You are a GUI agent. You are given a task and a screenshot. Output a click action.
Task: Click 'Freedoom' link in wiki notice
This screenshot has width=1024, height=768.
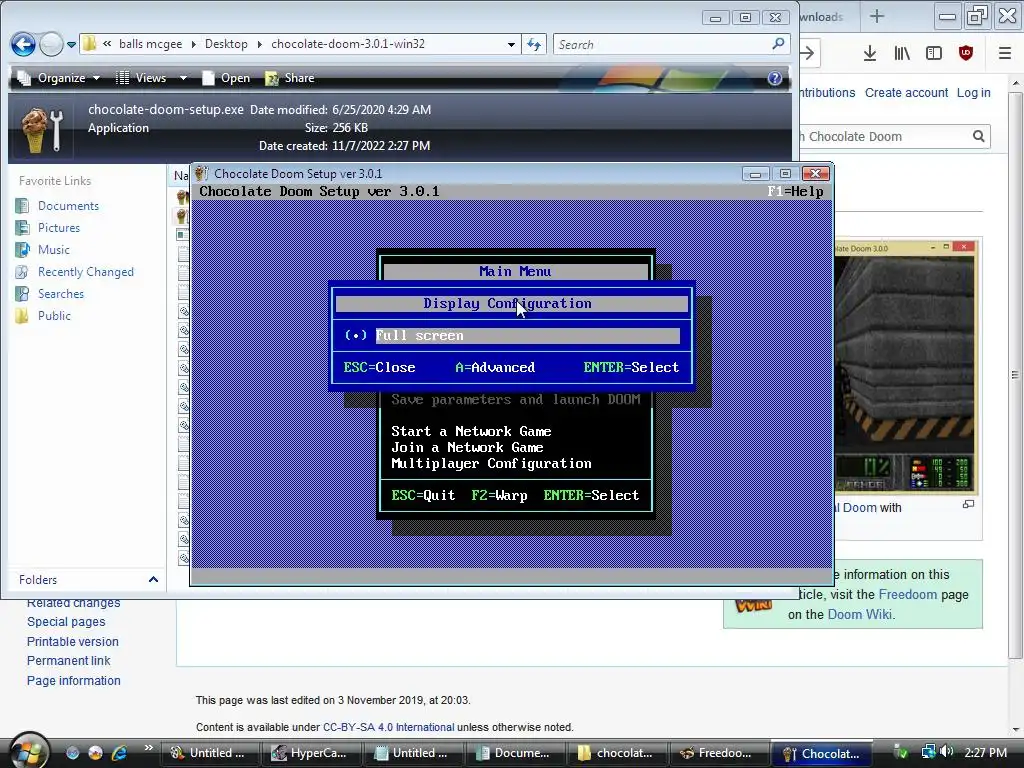[907, 594]
